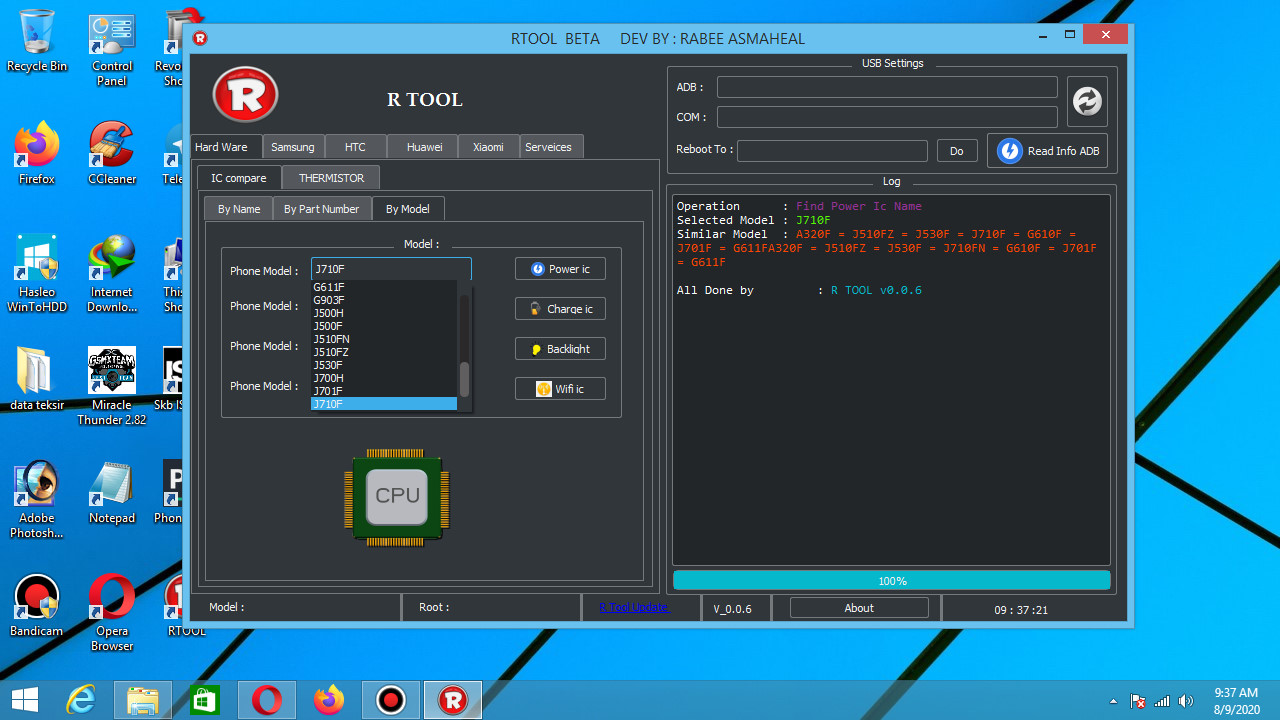Screen dimensions: 1280x720
Task: Select J510FZ in the model list
Action: tap(384, 352)
